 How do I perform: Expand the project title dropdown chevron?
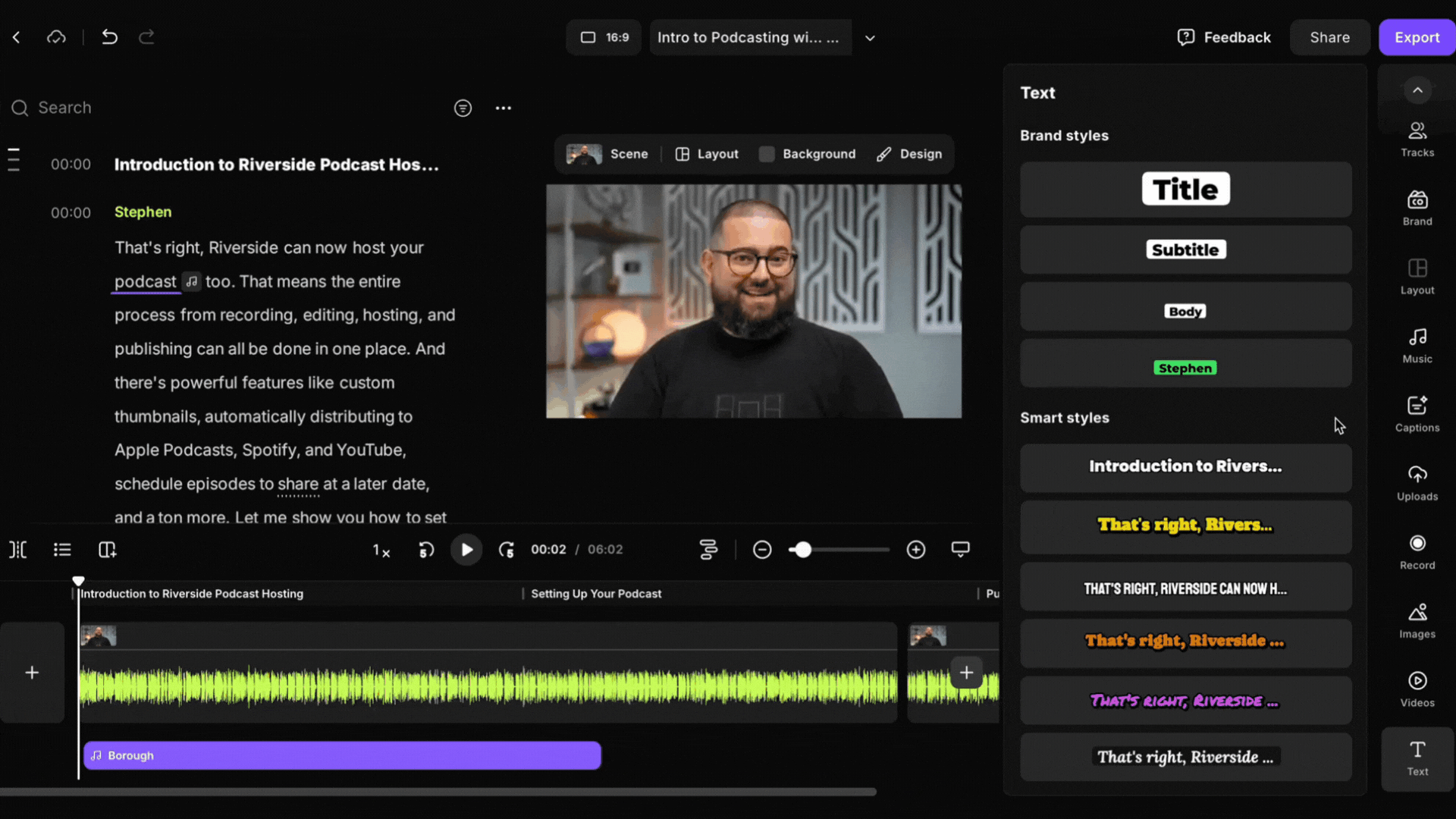[870, 38]
